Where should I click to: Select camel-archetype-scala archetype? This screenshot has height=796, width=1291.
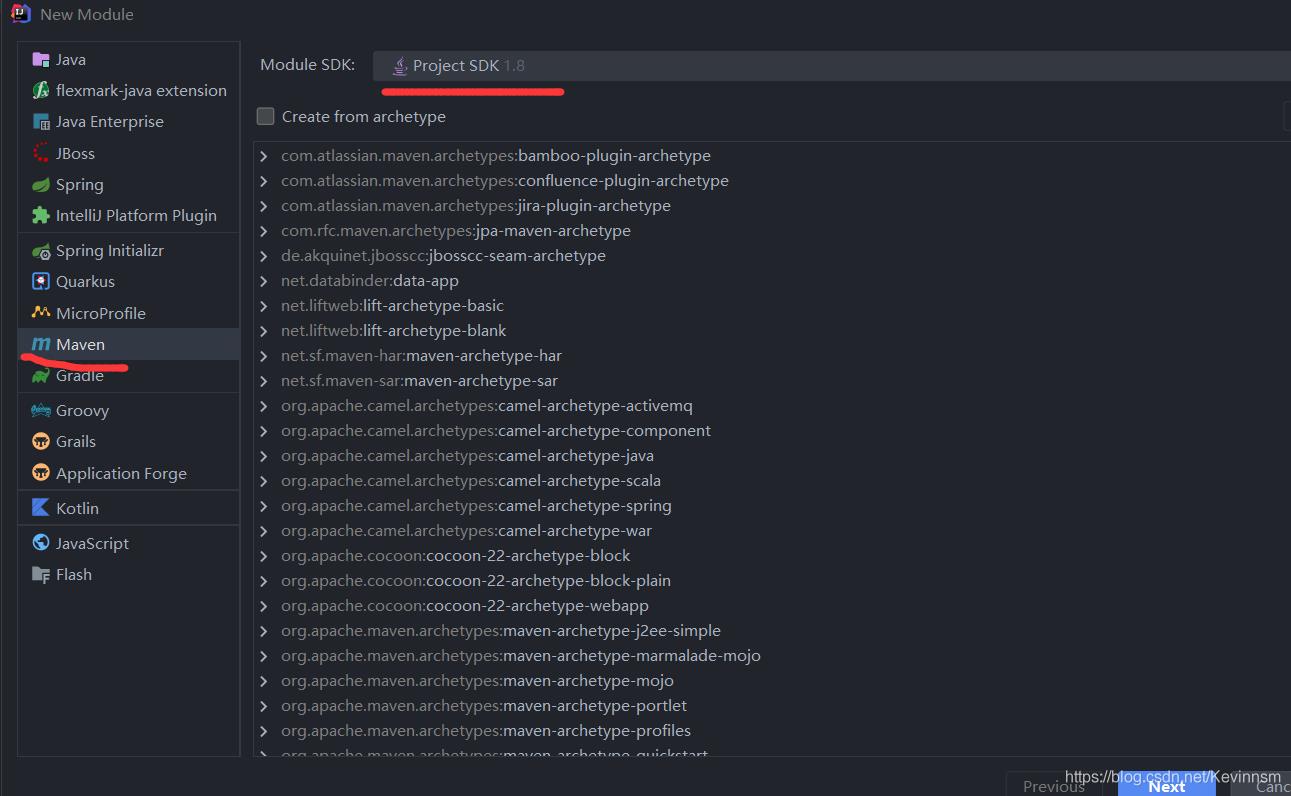[471, 481]
